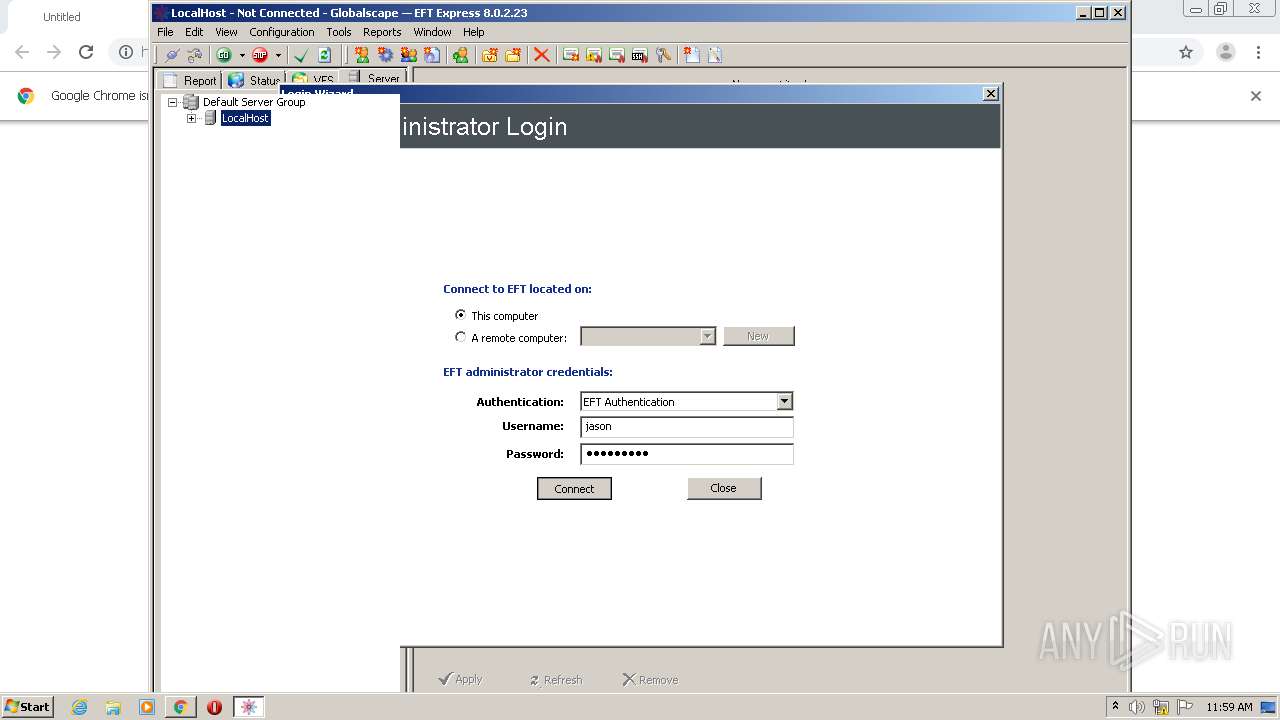Bookmark the Chrome page with the star

1186,52
